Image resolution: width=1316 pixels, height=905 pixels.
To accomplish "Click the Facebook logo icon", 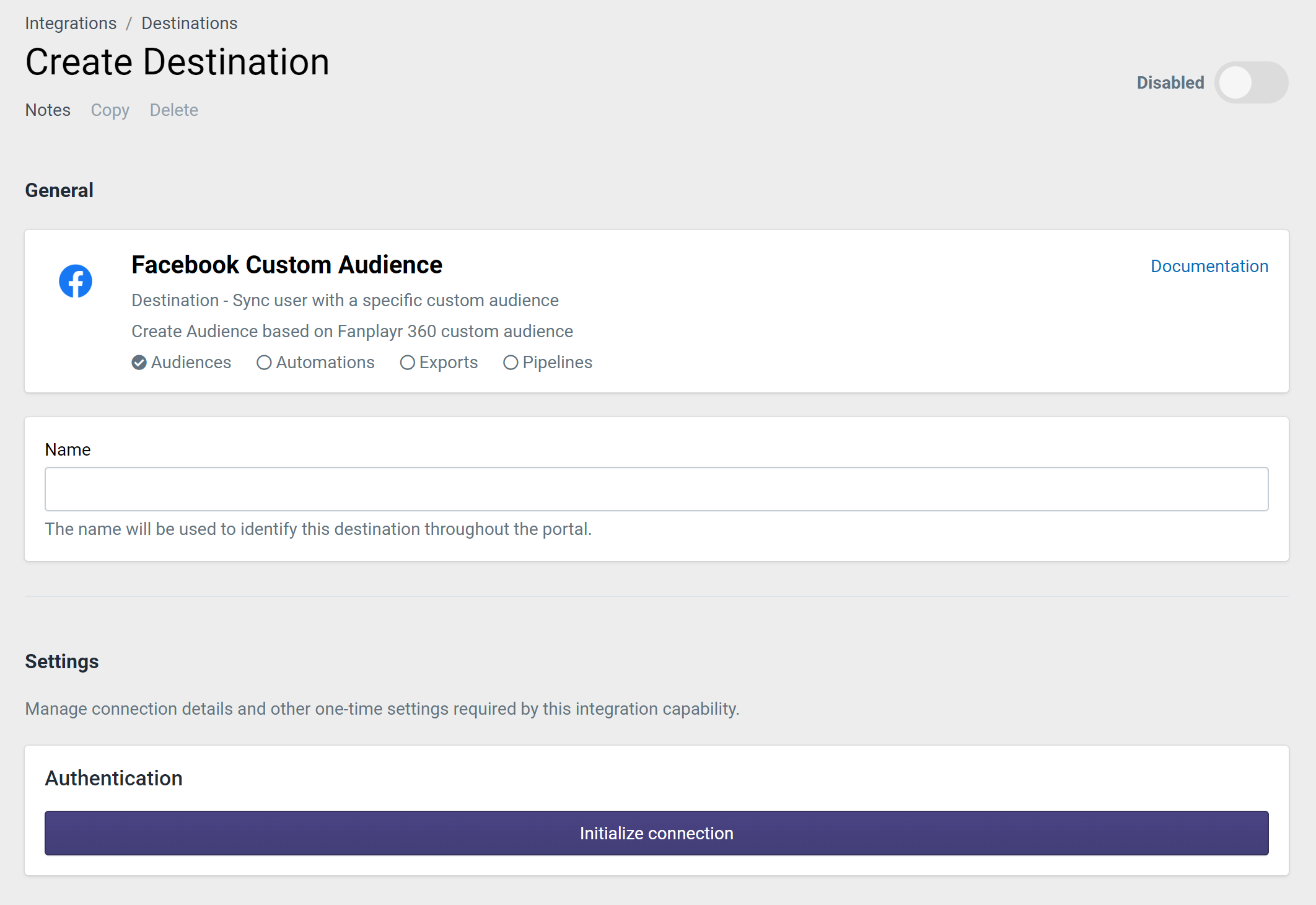I will pyautogui.click(x=76, y=281).
